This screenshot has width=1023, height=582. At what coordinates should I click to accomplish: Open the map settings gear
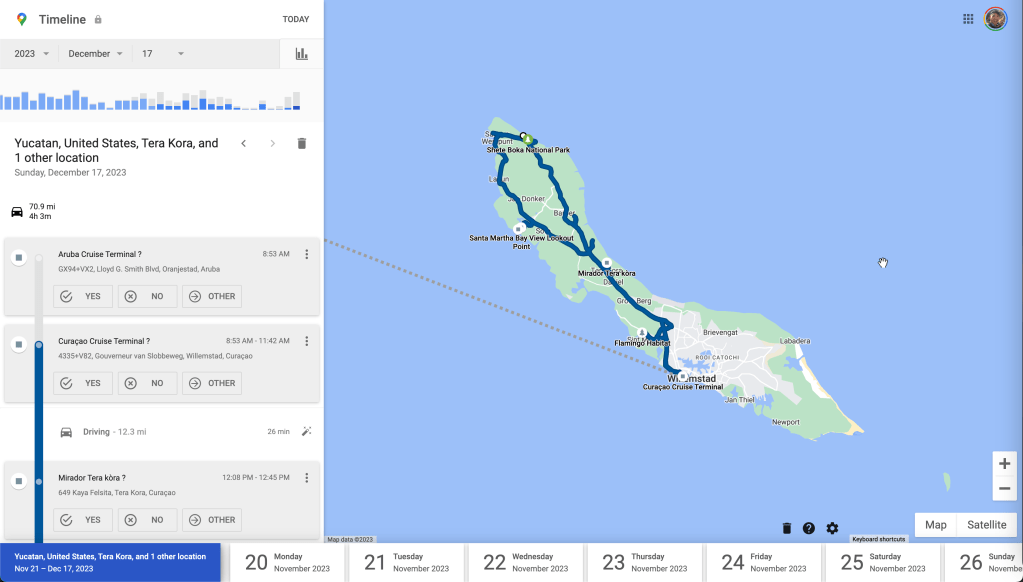(832, 528)
